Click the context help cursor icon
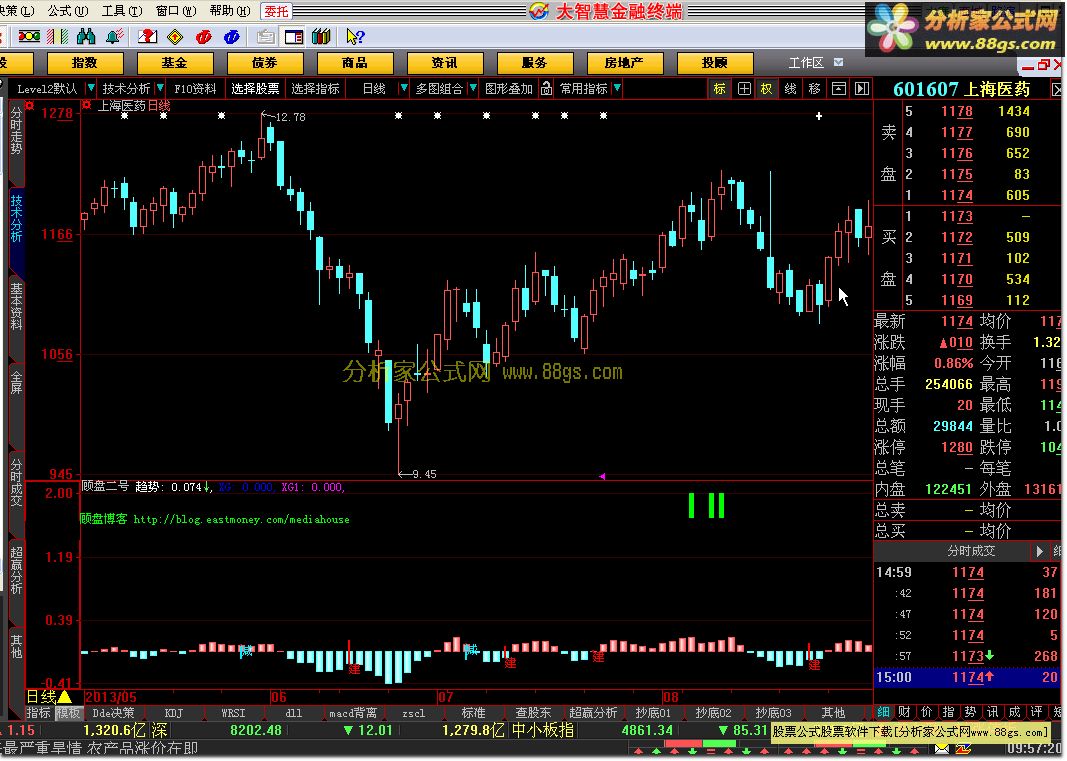Image resolution: width=1067 pixels, height=761 pixels. point(355,37)
